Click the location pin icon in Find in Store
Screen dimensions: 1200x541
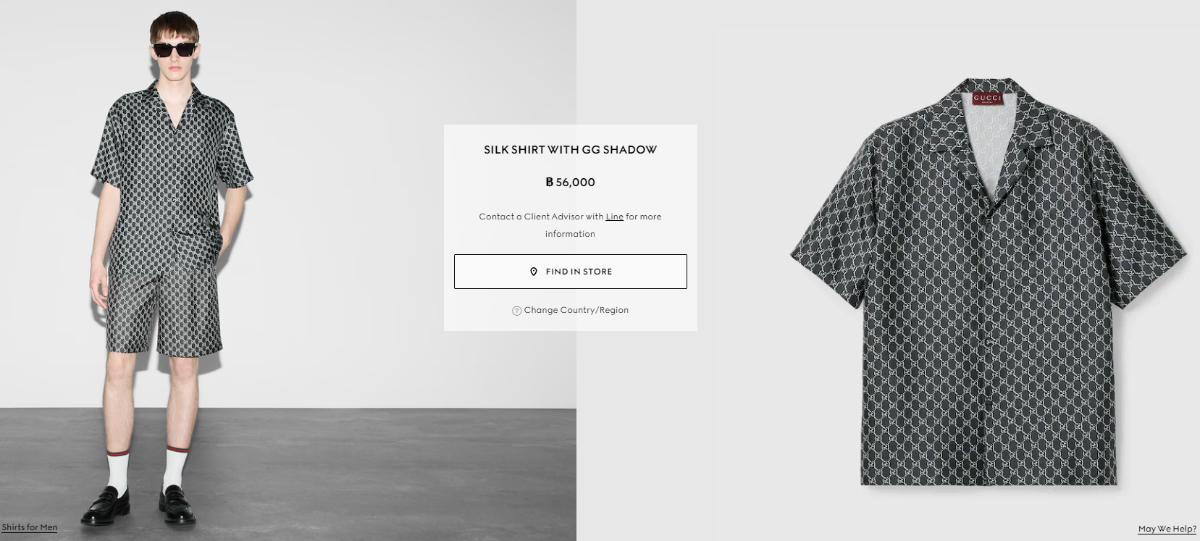(x=534, y=272)
